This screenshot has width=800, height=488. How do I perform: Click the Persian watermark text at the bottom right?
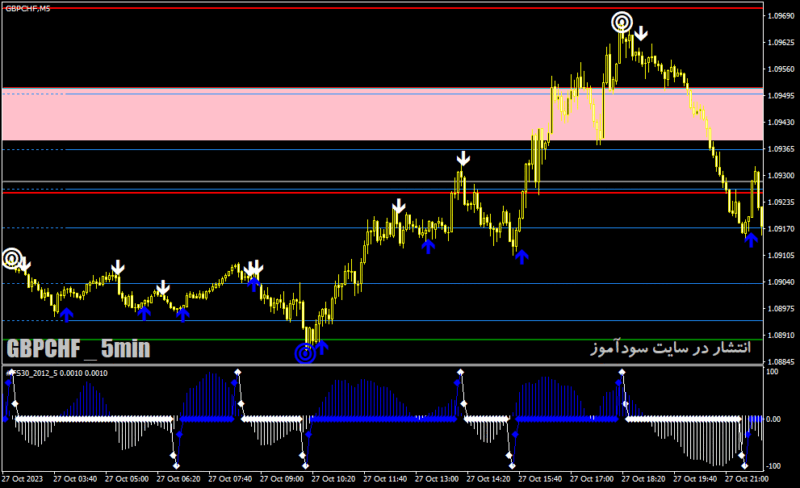click(671, 348)
